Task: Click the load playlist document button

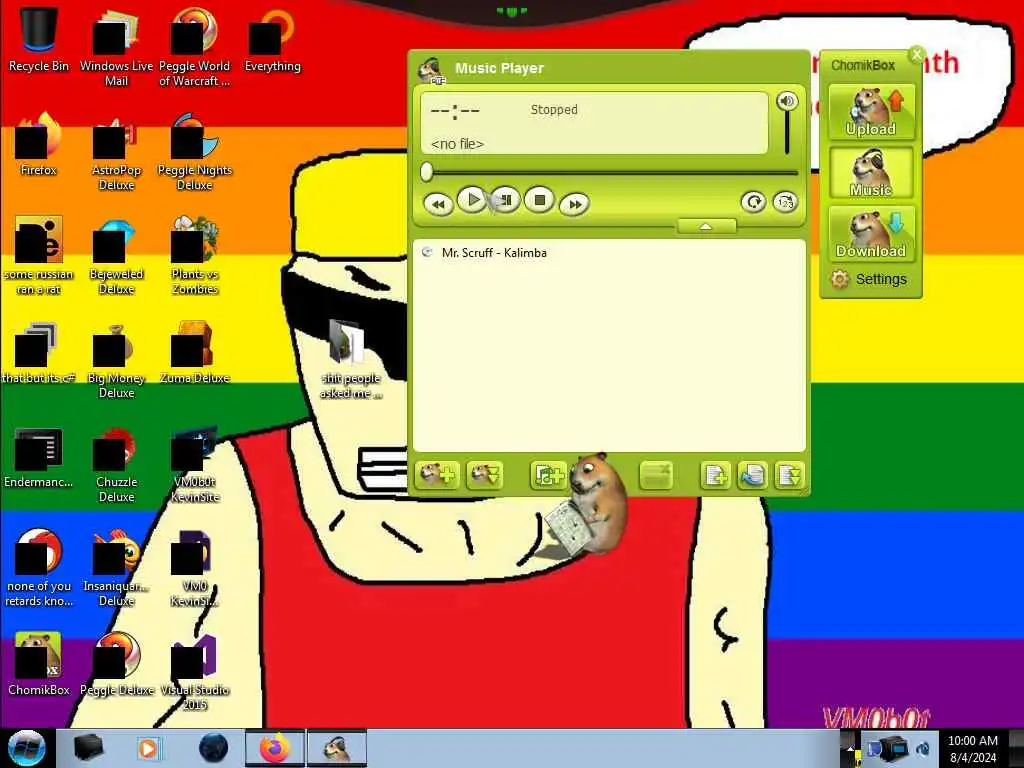Action: point(752,475)
